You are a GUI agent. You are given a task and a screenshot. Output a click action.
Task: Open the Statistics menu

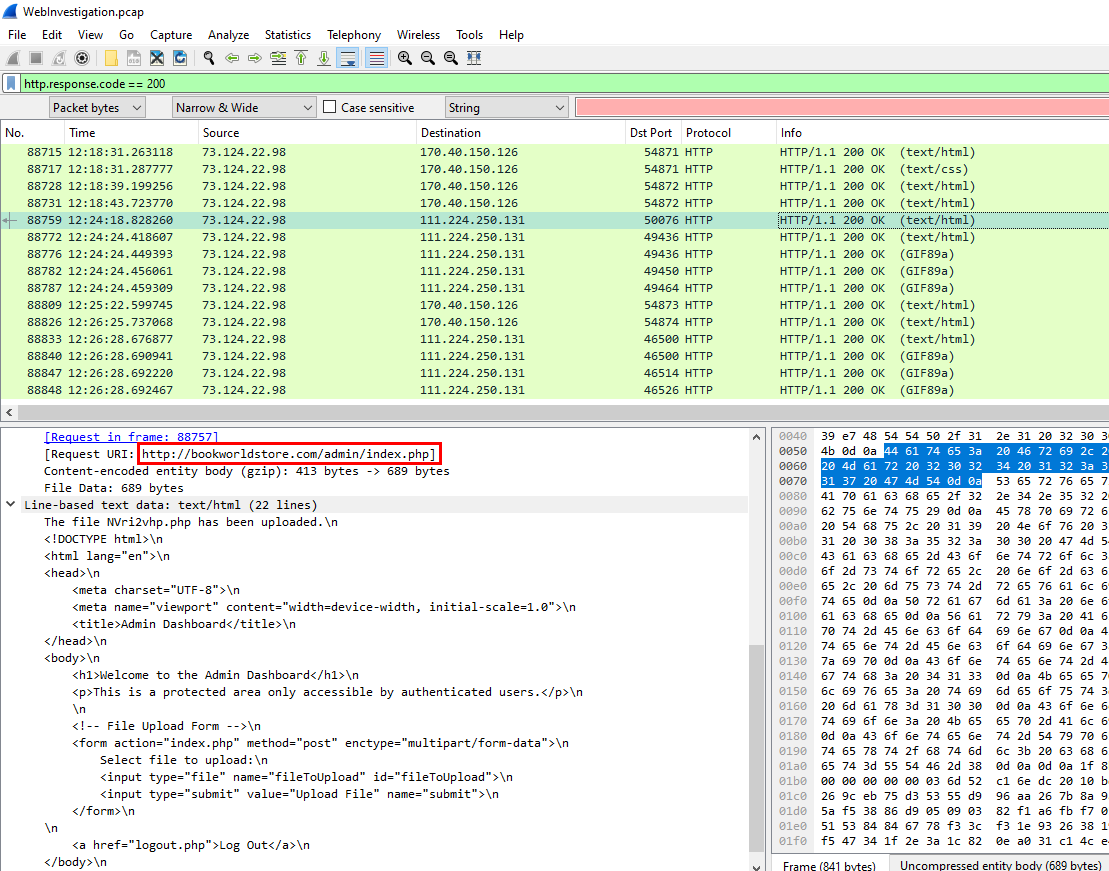(x=287, y=35)
